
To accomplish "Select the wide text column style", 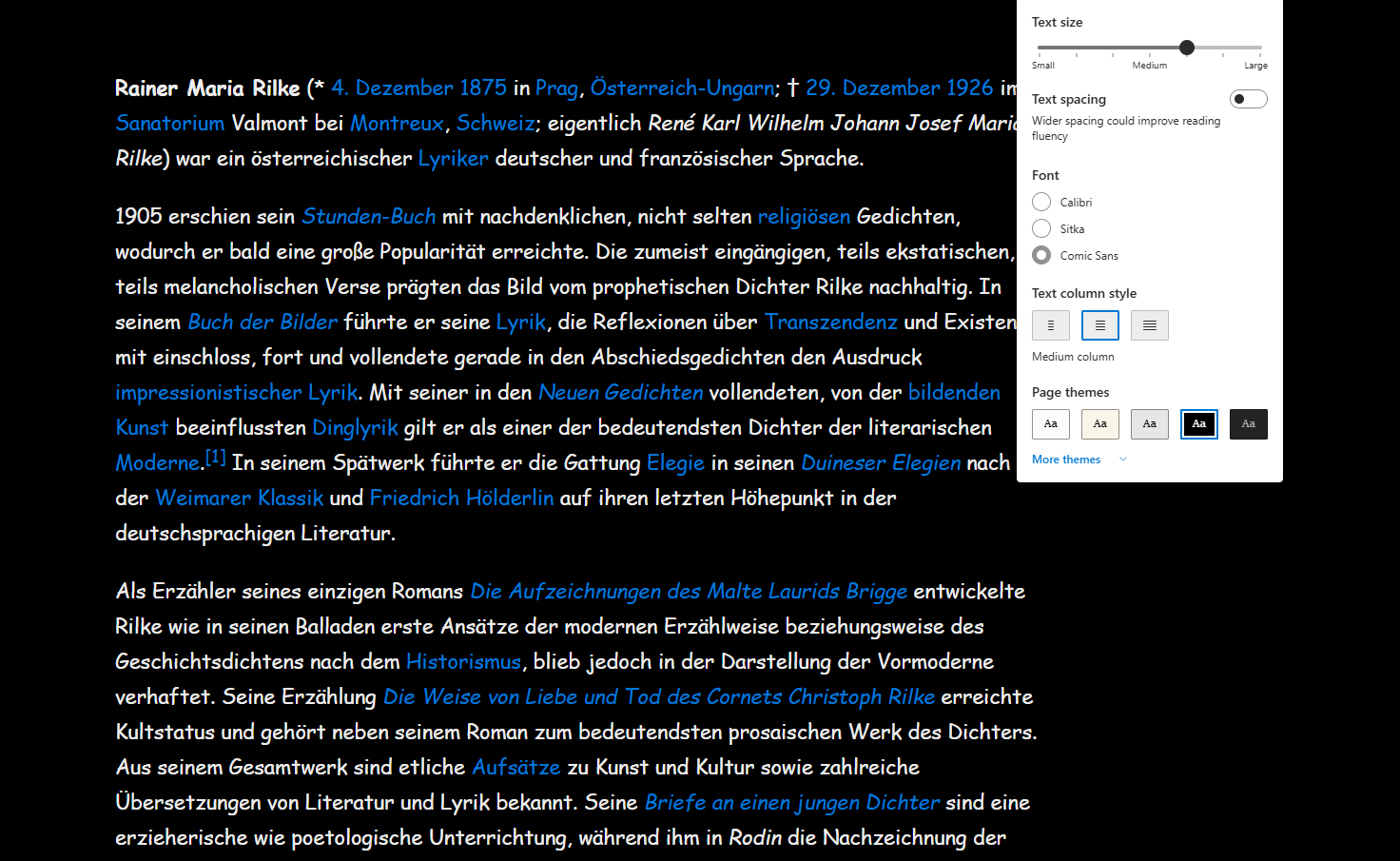I will pyautogui.click(x=1149, y=324).
